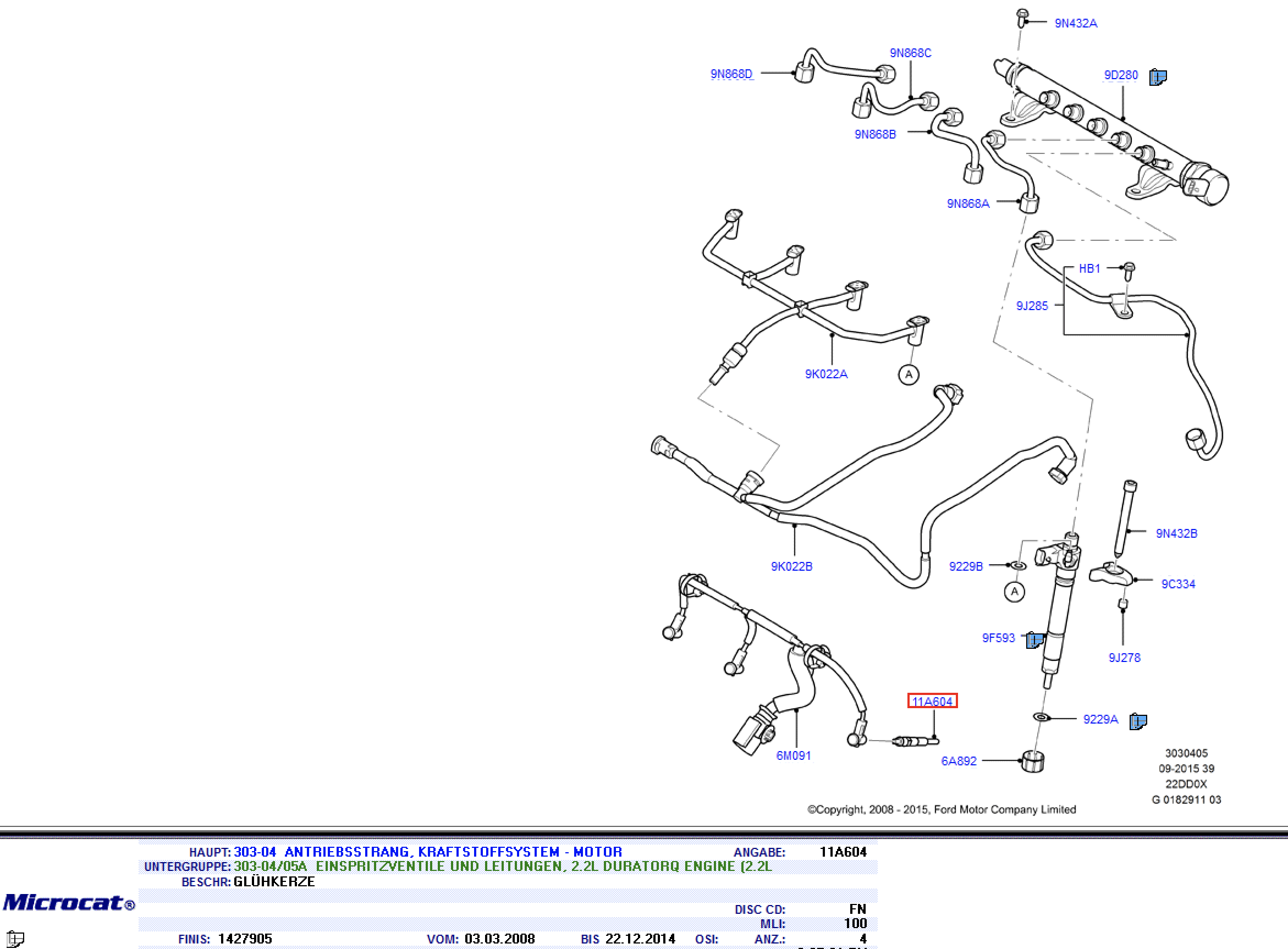Open the note icon next to 9D280
This screenshot has height=949, width=1288.
coord(1158,77)
